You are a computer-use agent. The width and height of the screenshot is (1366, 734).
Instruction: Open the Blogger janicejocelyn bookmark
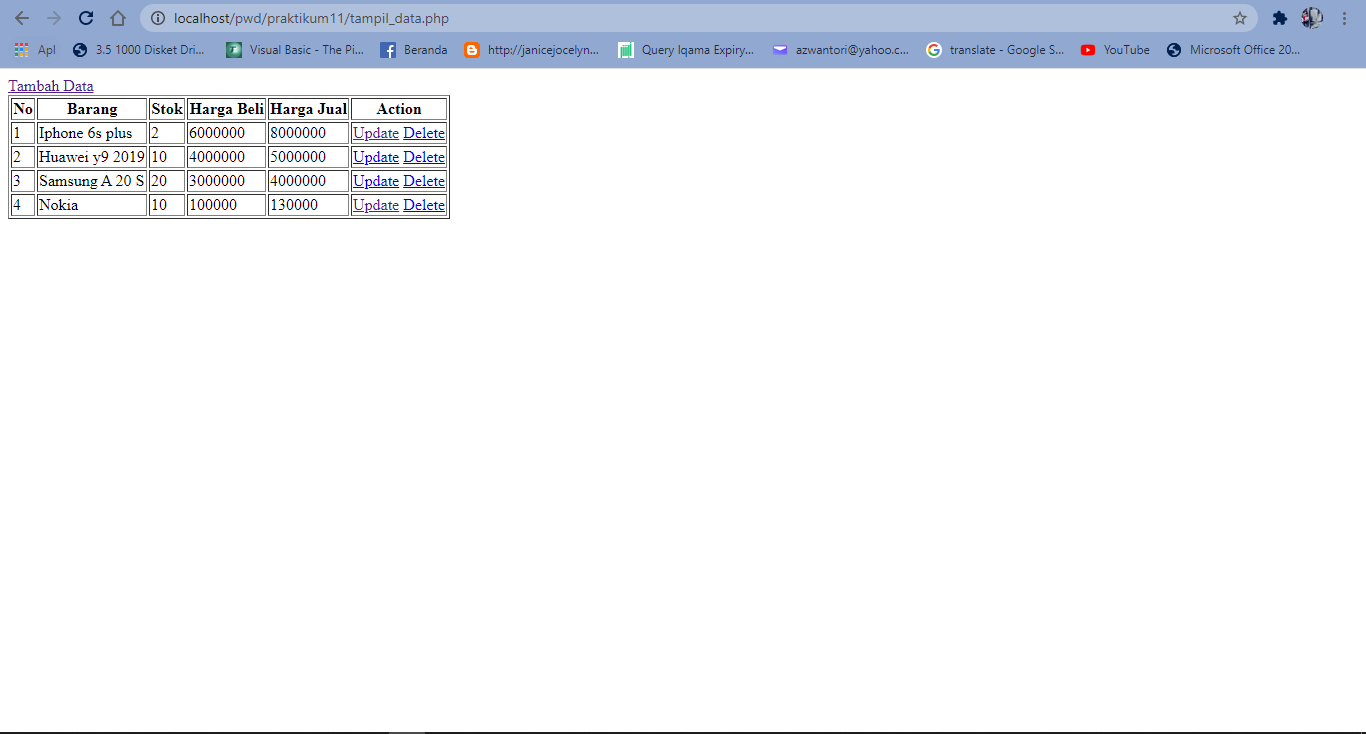pos(532,50)
